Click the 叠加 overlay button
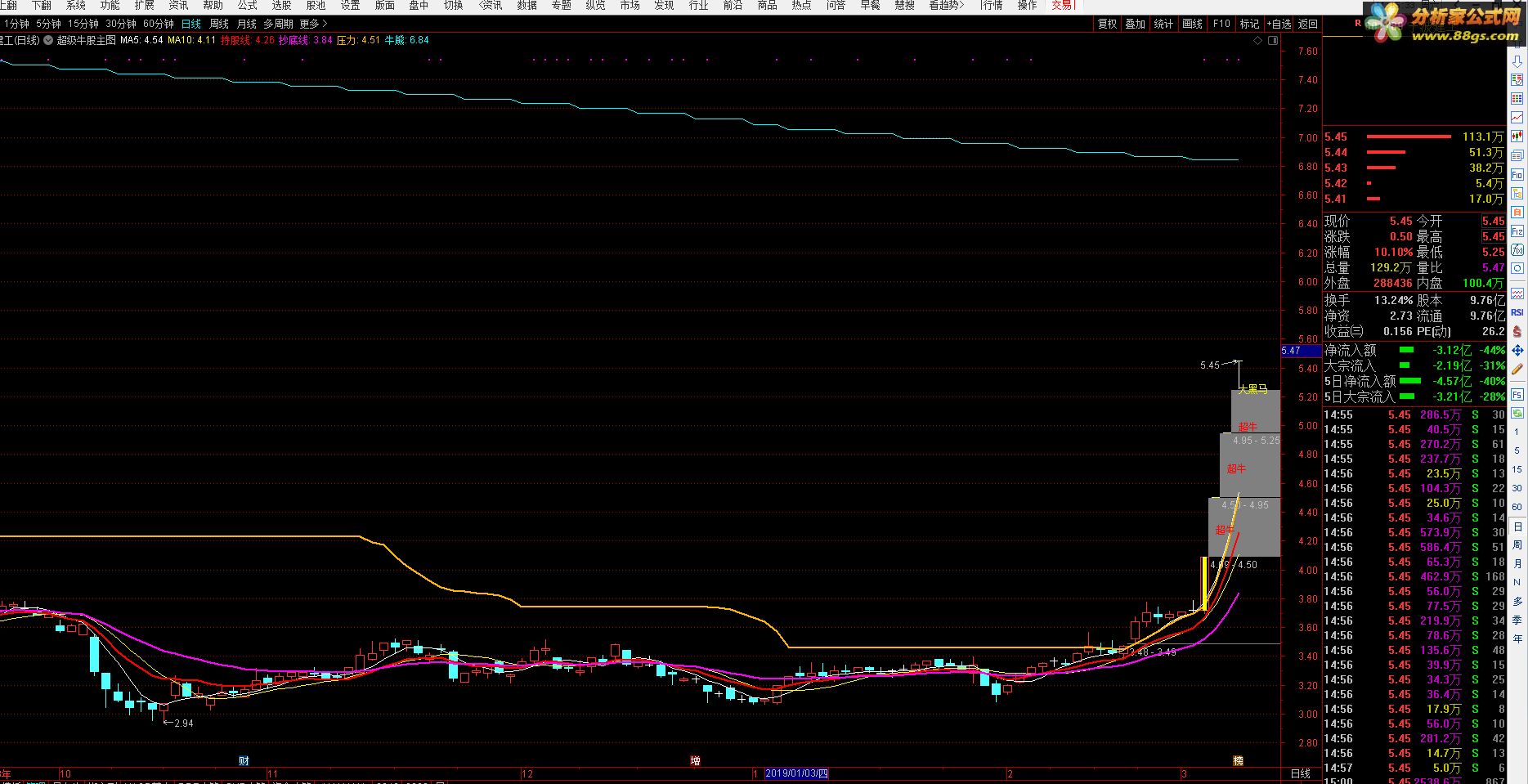 [x=1136, y=25]
